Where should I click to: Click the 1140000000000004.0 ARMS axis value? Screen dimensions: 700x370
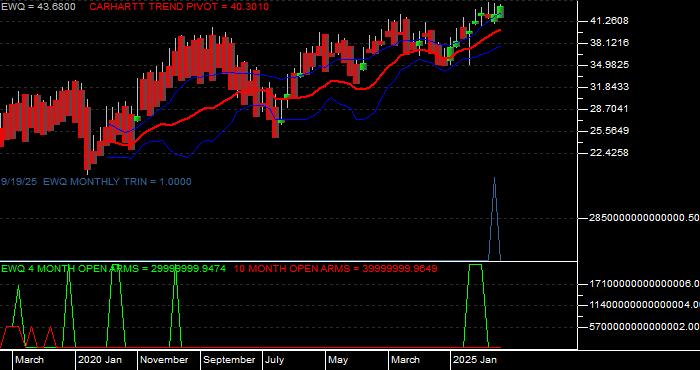(645, 305)
